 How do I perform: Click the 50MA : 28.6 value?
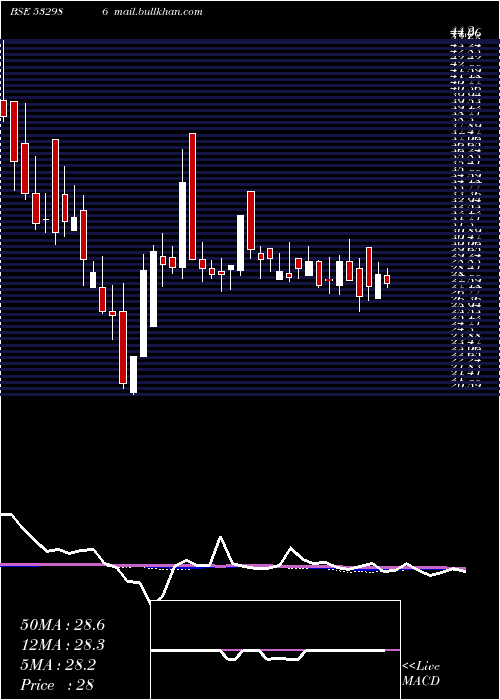click(62, 625)
